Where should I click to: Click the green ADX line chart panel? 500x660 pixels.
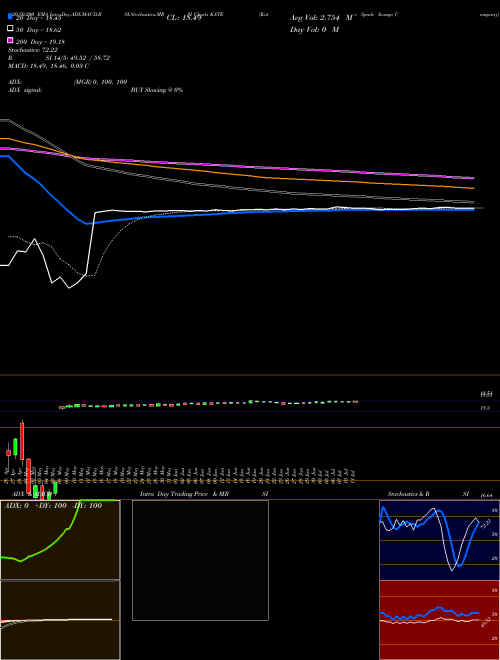(60, 540)
